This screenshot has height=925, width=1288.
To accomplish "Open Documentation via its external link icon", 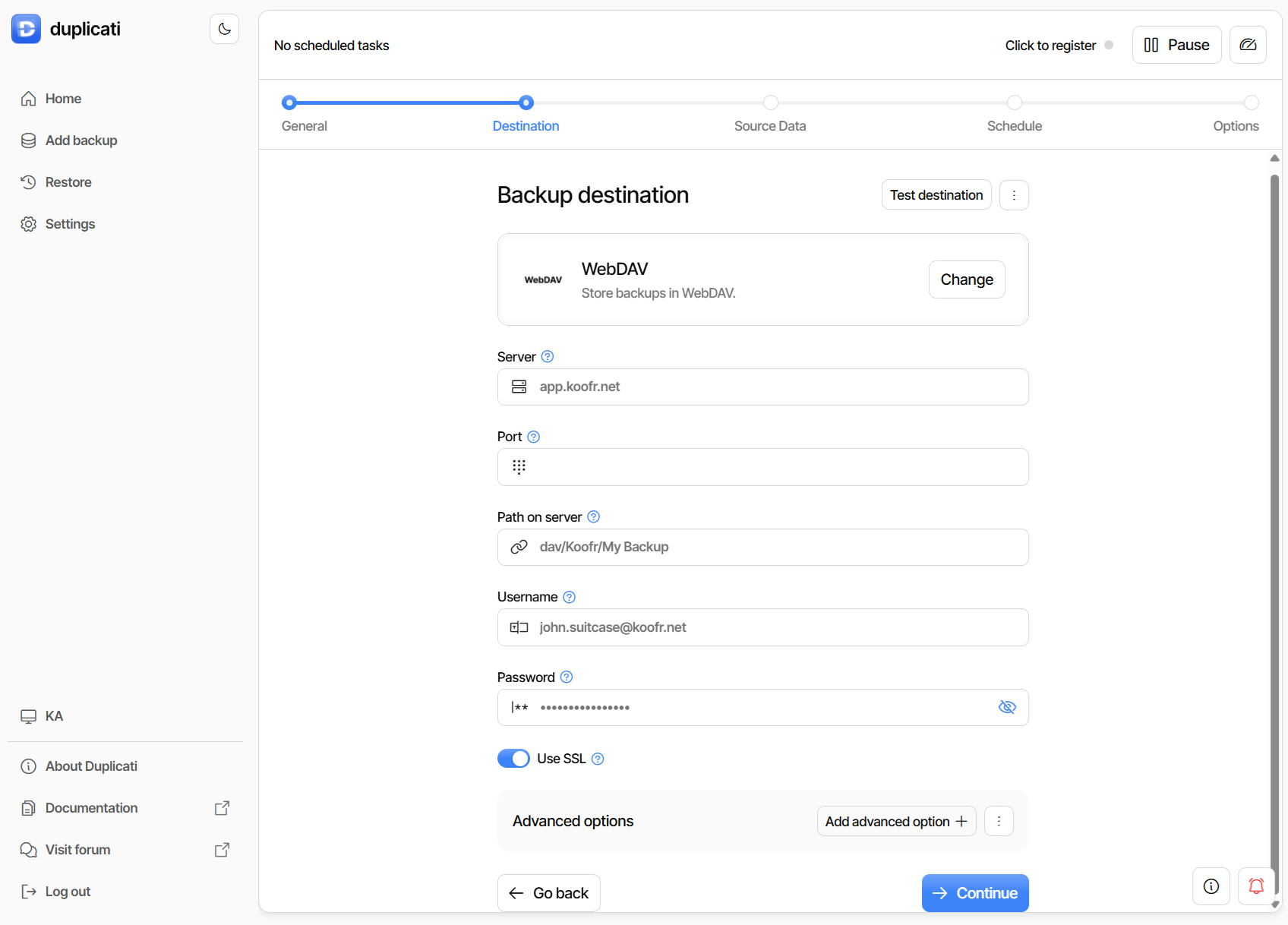I will click(x=221, y=807).
